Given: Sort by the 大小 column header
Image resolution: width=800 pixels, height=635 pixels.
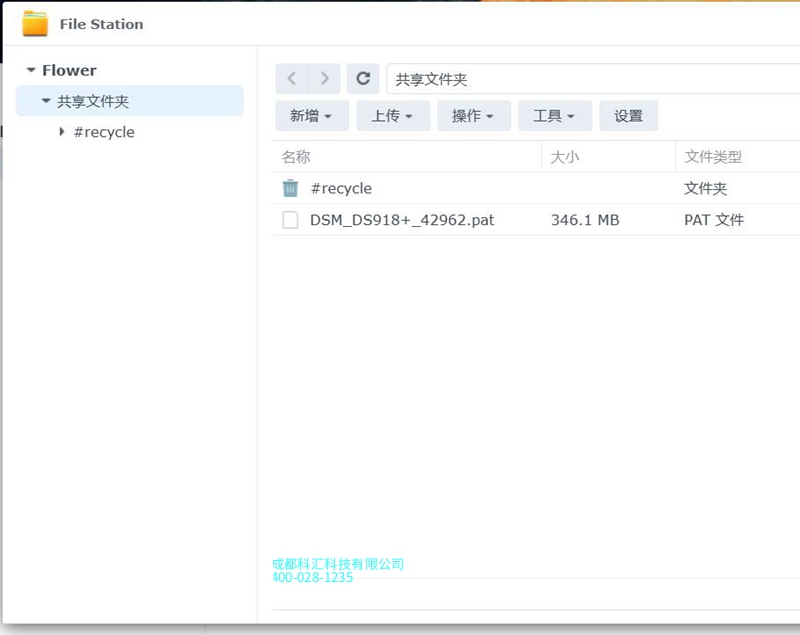Looking at the screenshot, I should (608, 157).
